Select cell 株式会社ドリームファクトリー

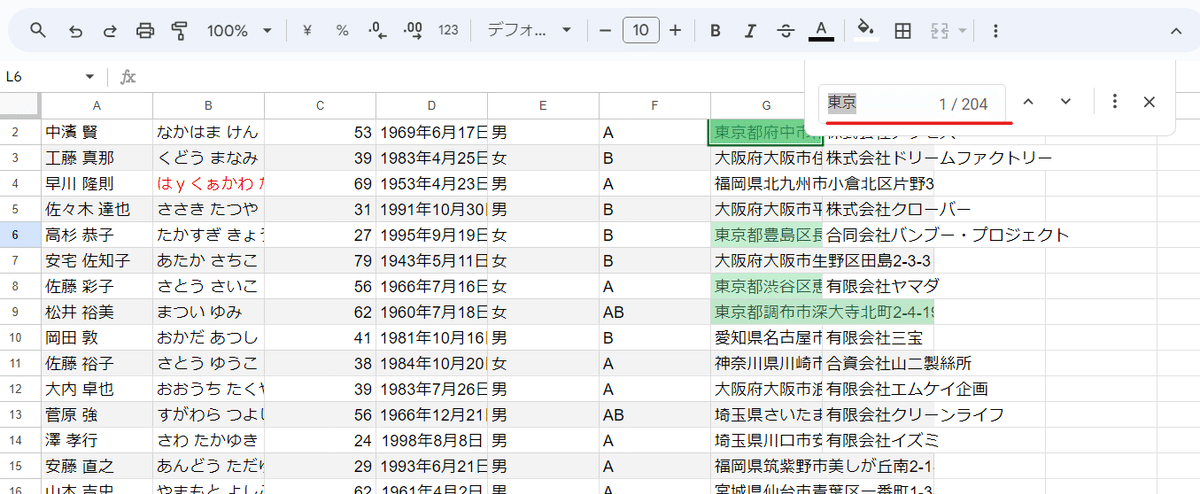click(x=938, y=158)
